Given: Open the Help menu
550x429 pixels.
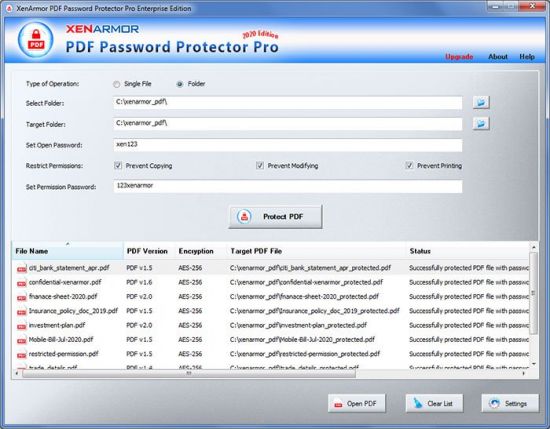Looking at the screenshot, I should [527, 57].
